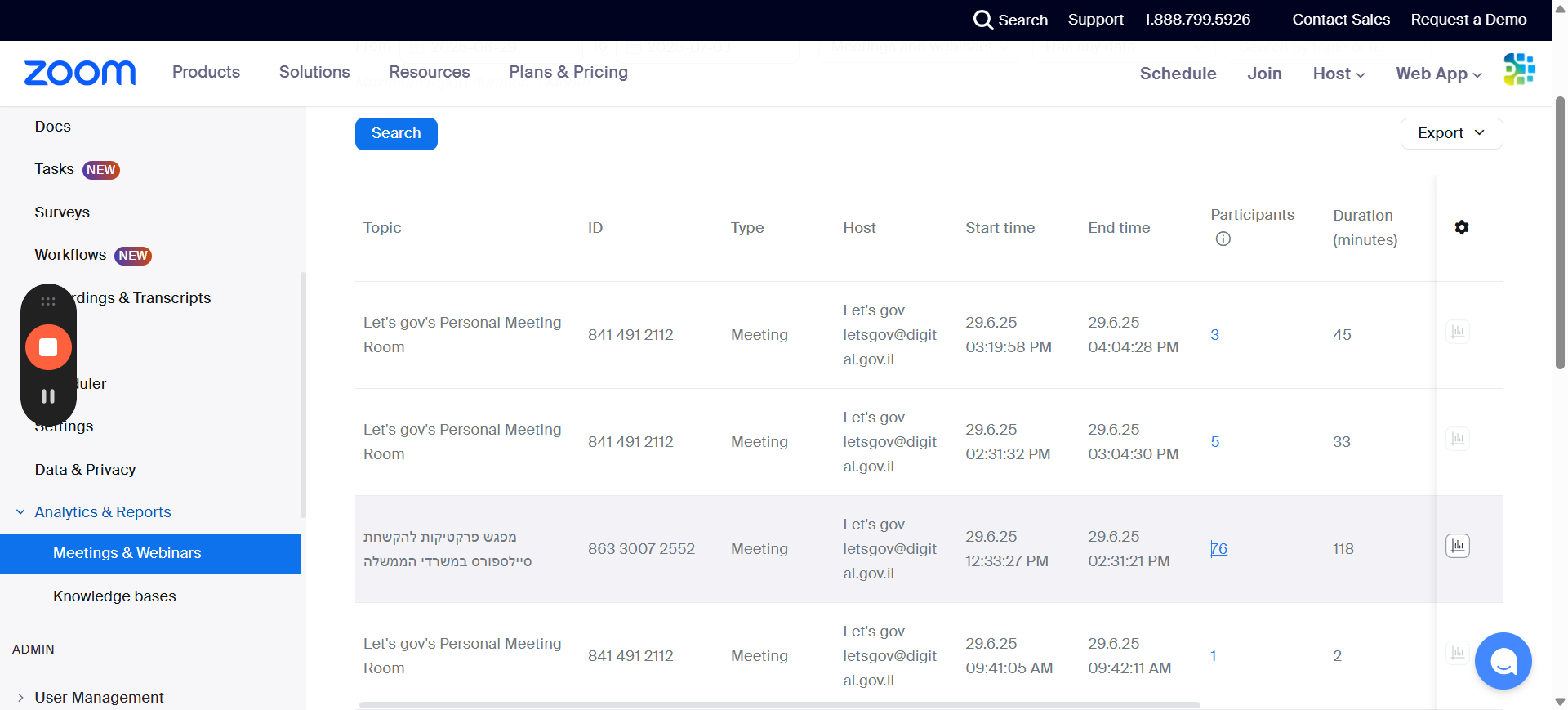Viewport: 1568px width, 710px height.
Task: Open the Web App dropdown
Action: pyautogui.click(x=1438, y=74)
